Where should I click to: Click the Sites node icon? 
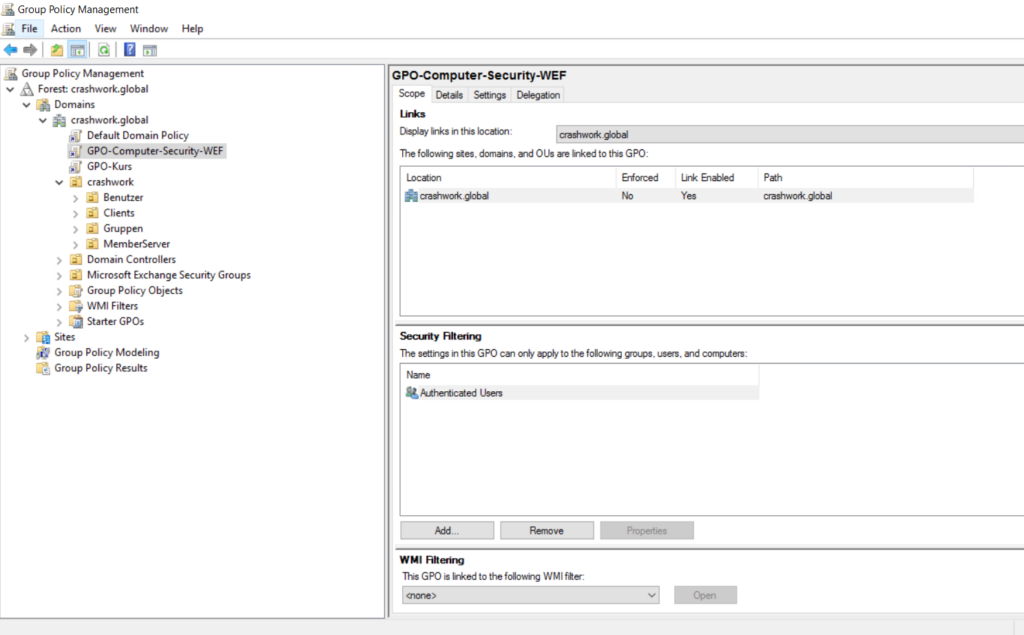pyautogui.click(x=44, y=337)
